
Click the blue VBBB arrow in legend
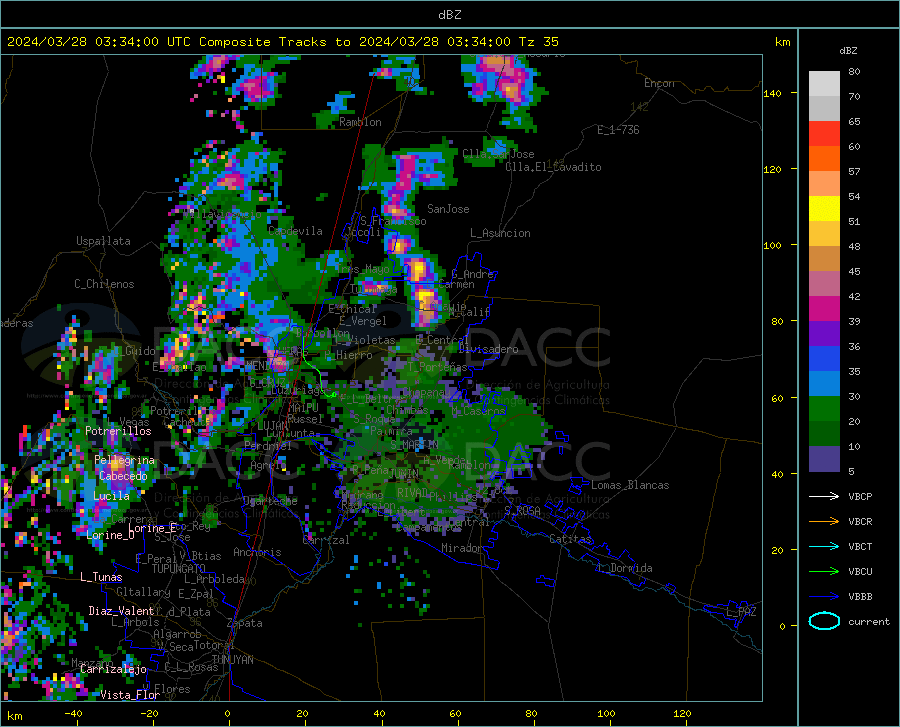[824, 597]
